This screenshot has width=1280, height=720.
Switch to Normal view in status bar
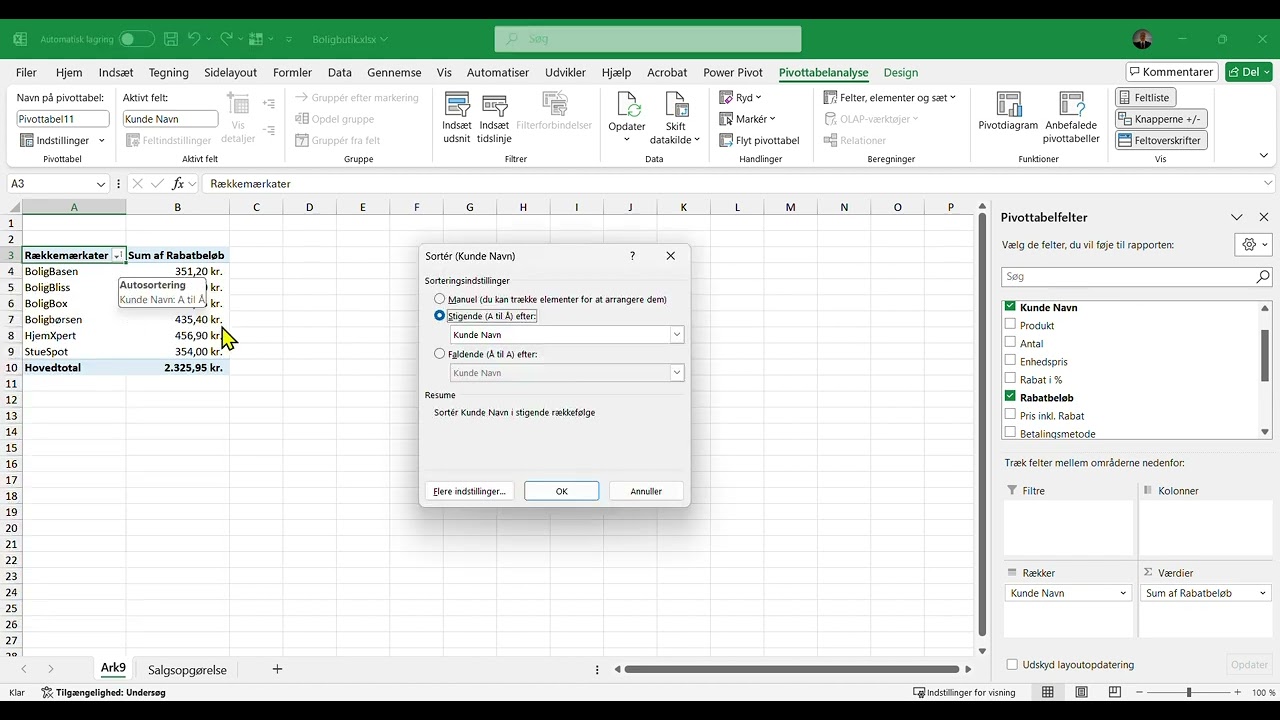point(1048,692)
